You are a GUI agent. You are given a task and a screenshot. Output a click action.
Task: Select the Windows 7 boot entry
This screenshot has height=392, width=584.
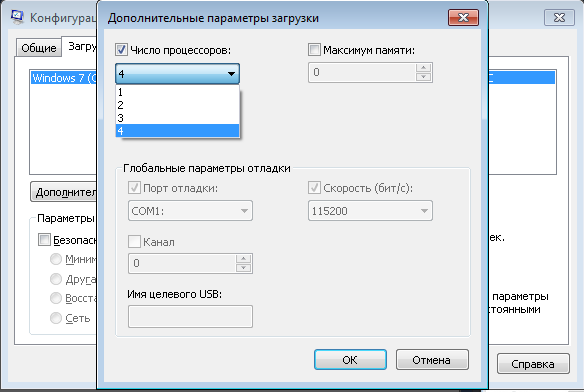click(x=64, y=78)
